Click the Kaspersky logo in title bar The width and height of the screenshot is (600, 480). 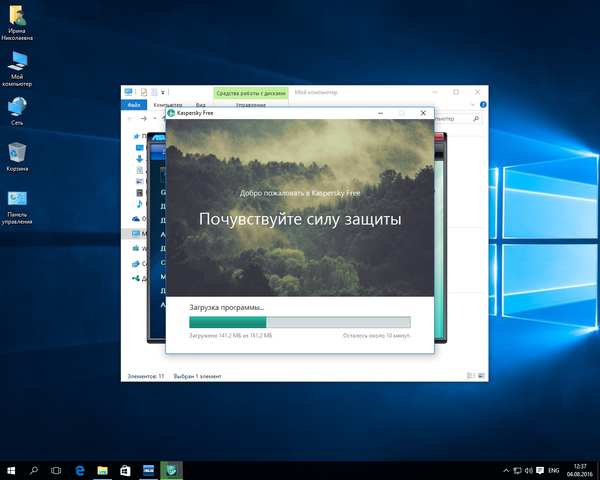tap(171, 113)
